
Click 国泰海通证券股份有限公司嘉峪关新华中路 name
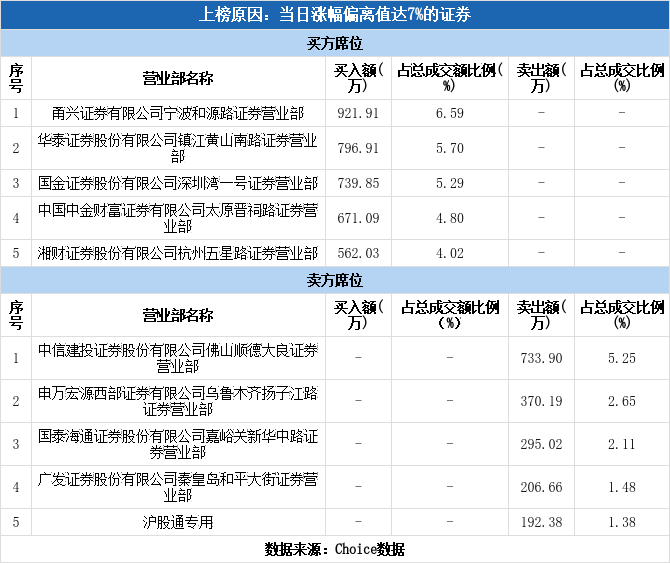pos(178,444)
